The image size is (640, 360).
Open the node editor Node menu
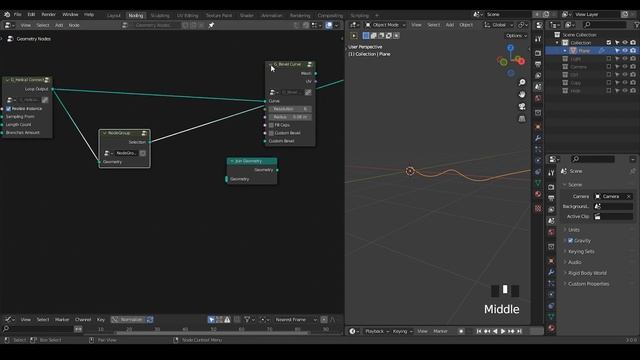(x=74, y=25)
